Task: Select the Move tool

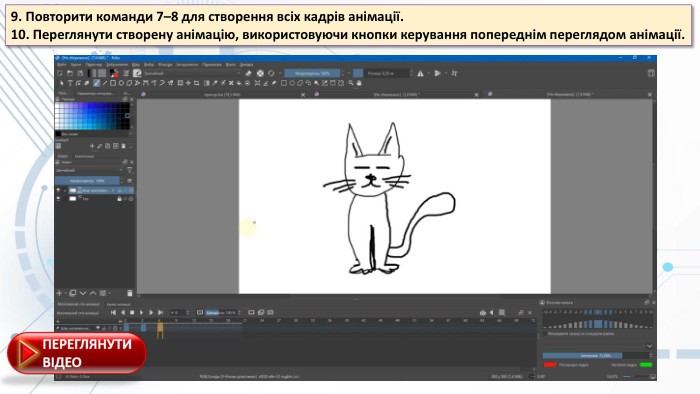Action: coord(188,83)
